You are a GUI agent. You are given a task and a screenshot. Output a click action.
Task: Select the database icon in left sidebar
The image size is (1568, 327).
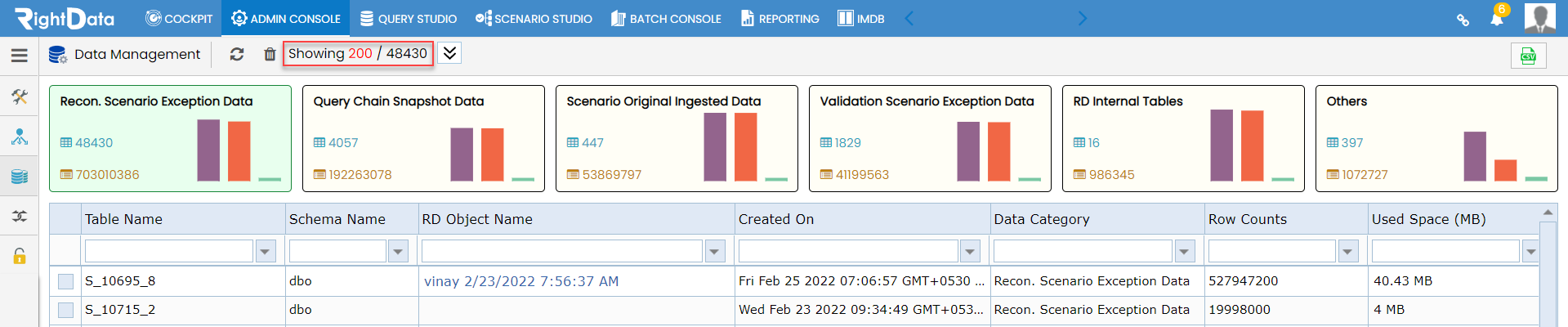(20, 176)
